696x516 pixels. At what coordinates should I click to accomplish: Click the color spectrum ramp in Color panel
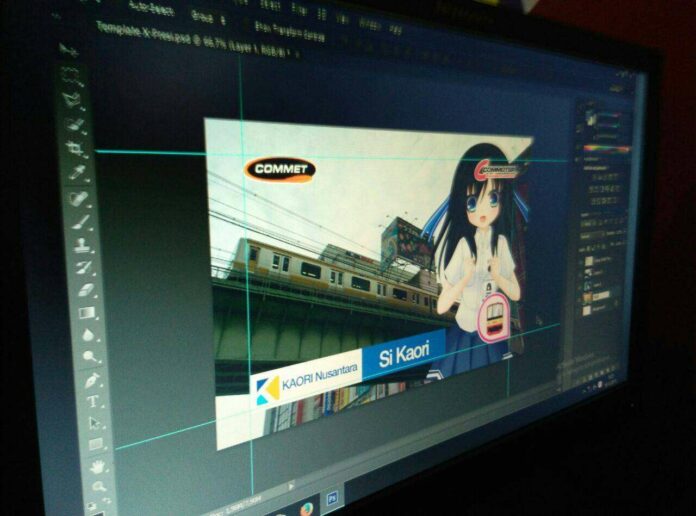click(605, 149)
